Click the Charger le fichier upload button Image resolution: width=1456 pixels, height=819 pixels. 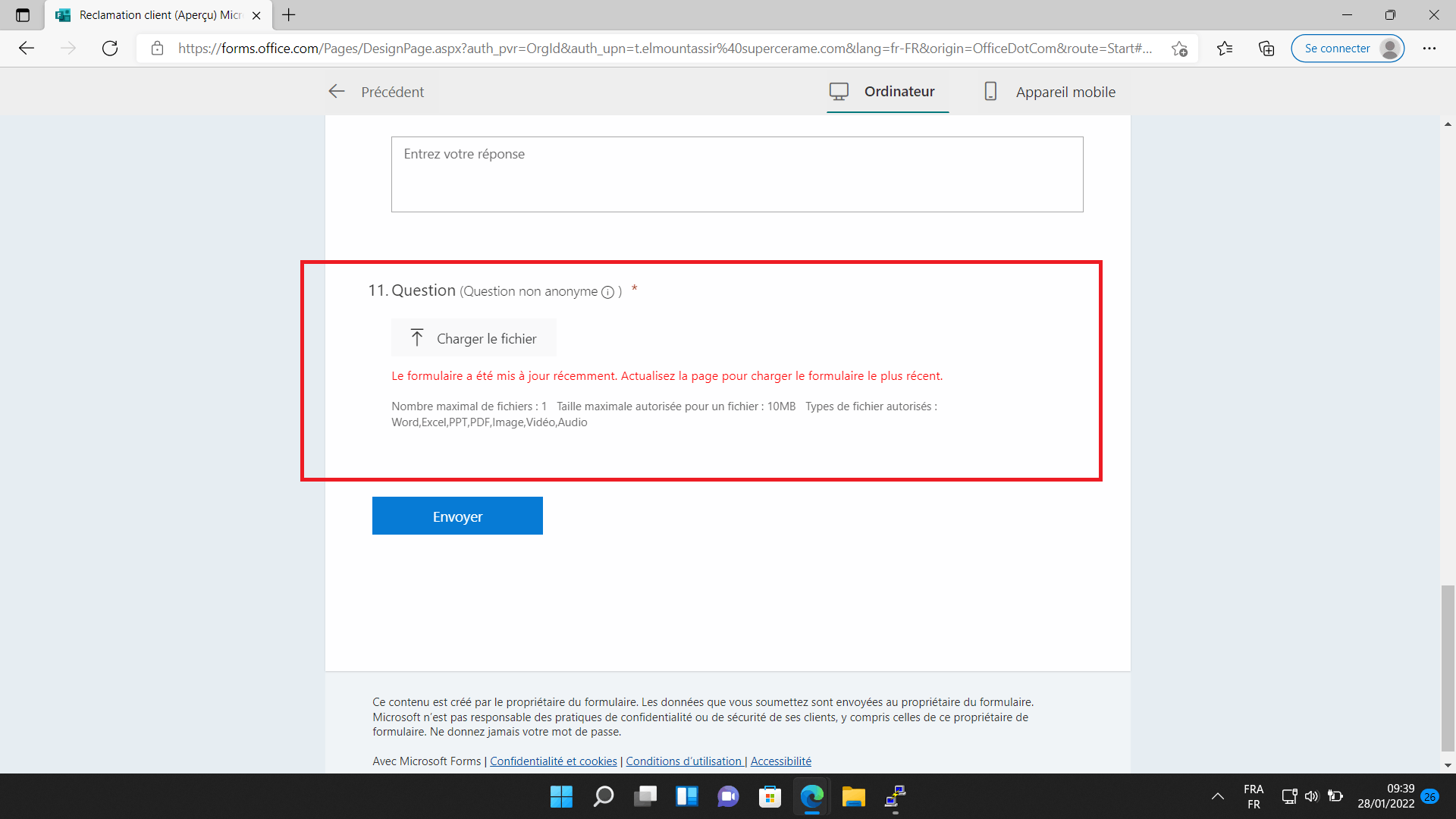pos(474,338)
